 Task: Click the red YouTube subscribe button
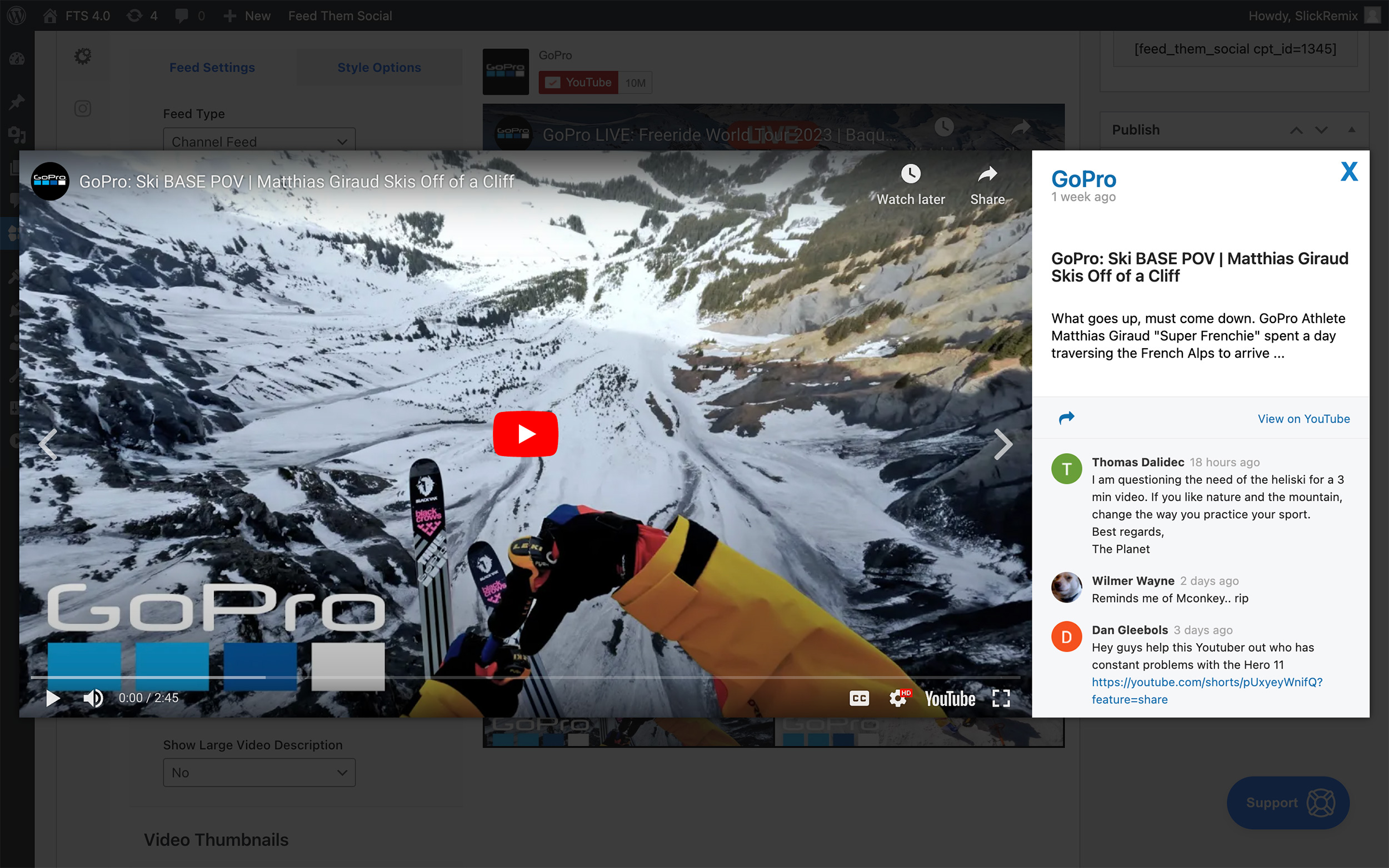(578, 83)
